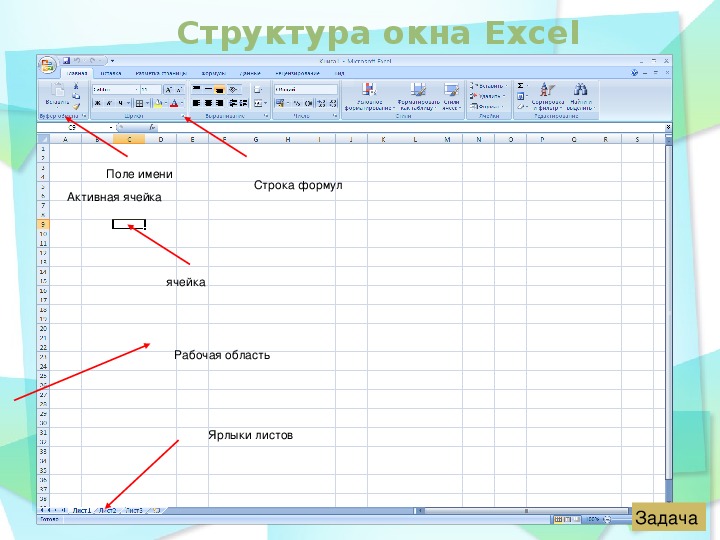
Task: Click the Decrease Font Size button
Action: pos(179,90)
